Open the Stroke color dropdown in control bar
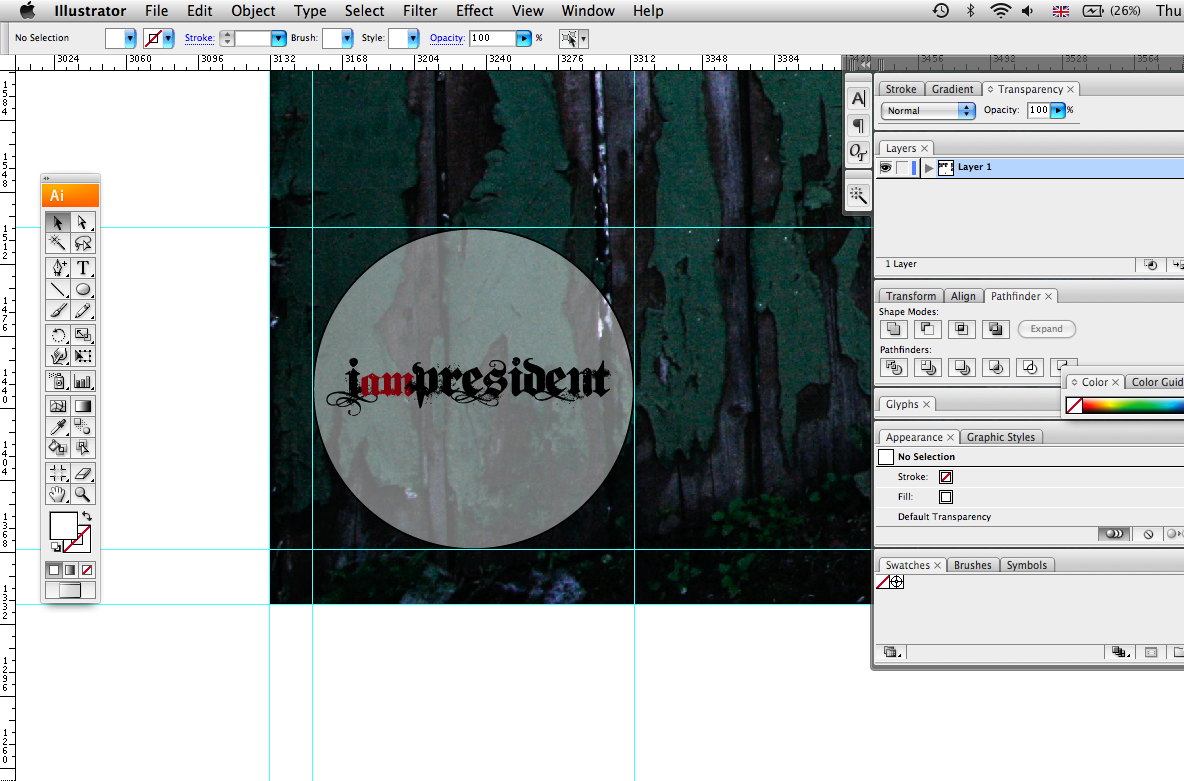Viewport: 1184px width, 781px height. pos(168,38)
